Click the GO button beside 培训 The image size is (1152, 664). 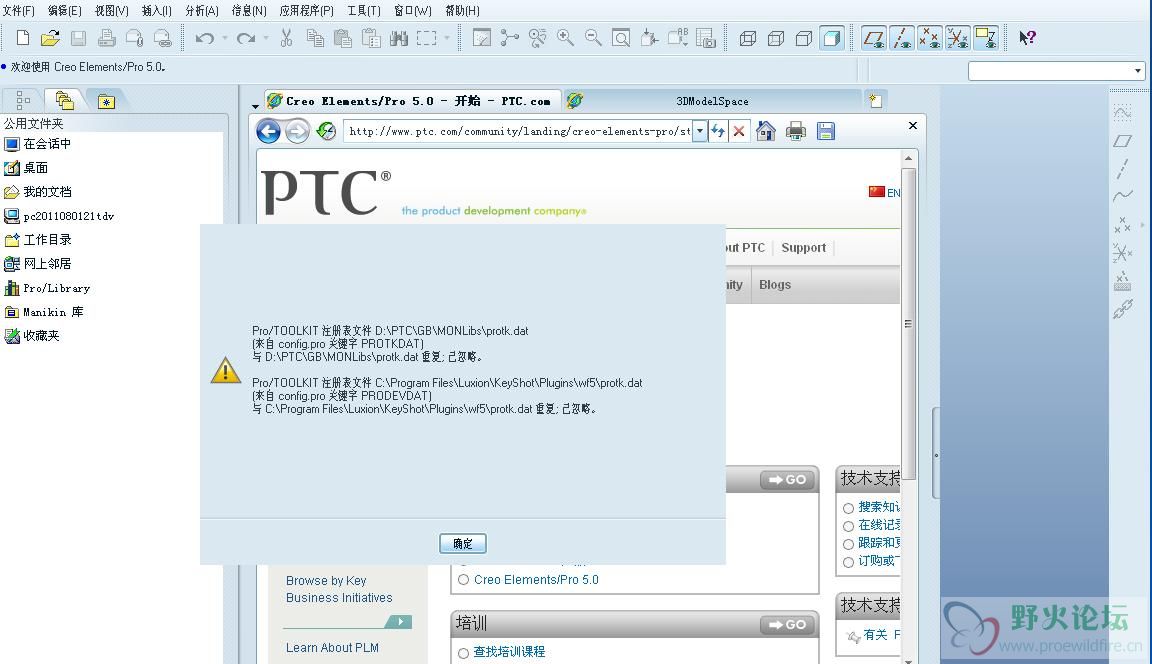point(788,624)
